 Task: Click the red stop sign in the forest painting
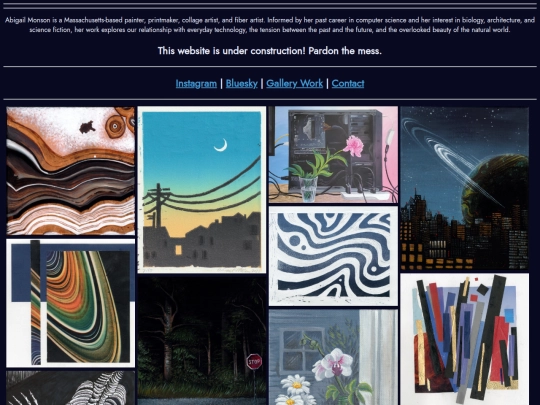pos(254,362)
